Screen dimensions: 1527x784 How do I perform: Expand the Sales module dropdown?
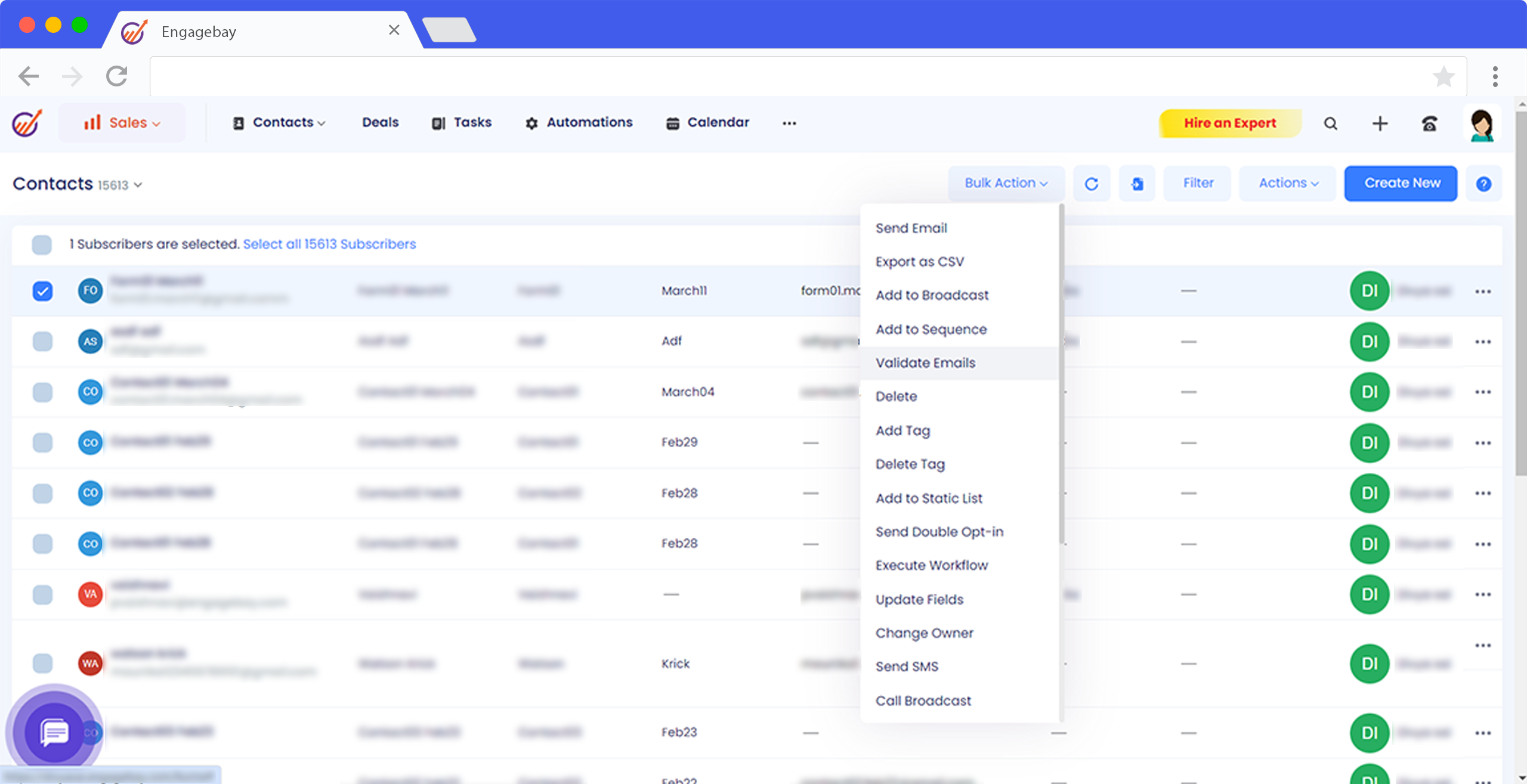(122, 123)
